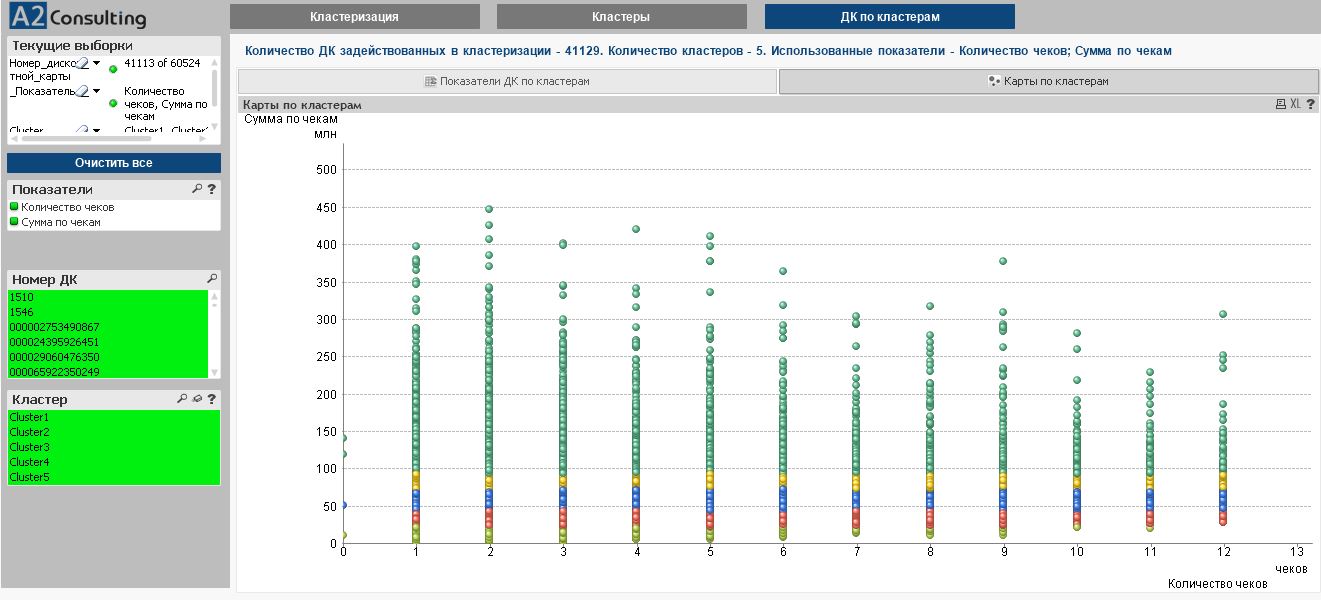This screenshot has width=1321, height=600.
Task: Open help for the Карты по кластерам chart
Action: click(1311, 104)
